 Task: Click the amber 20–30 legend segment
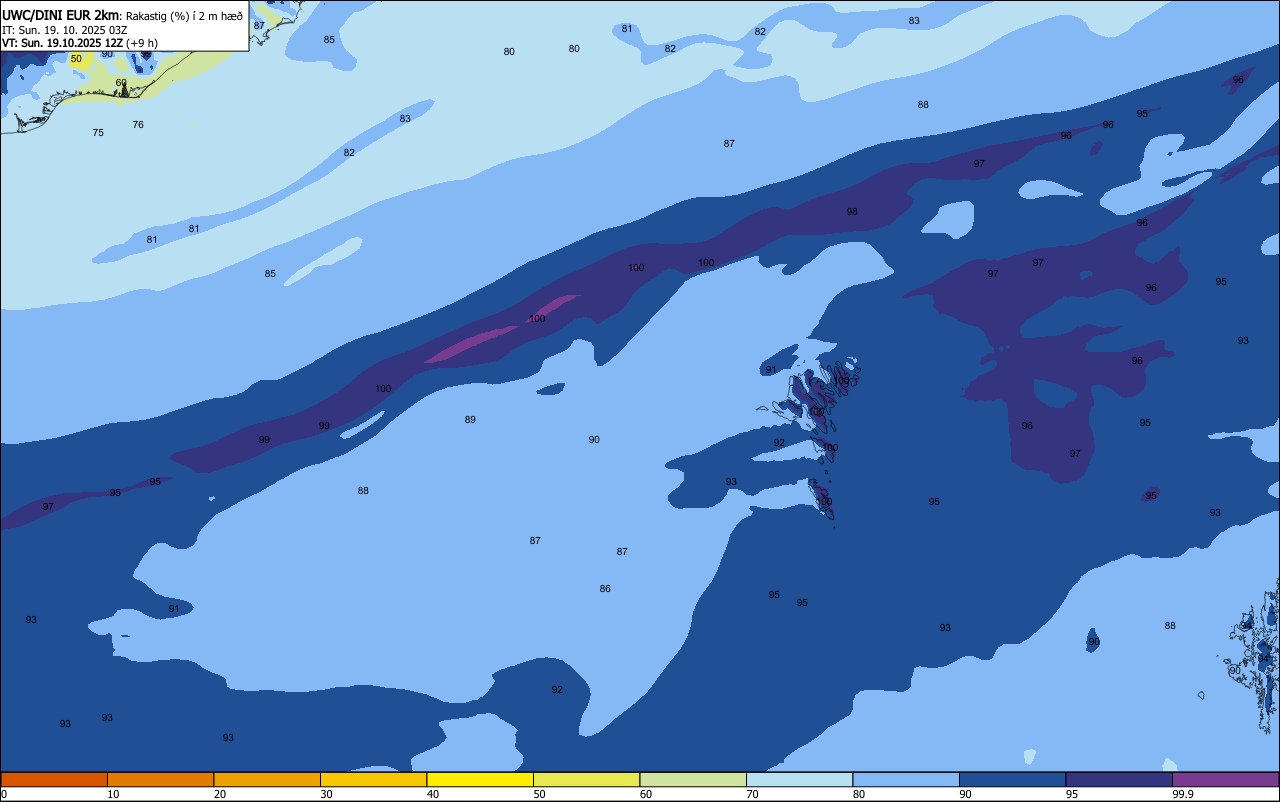pos(267,779)
